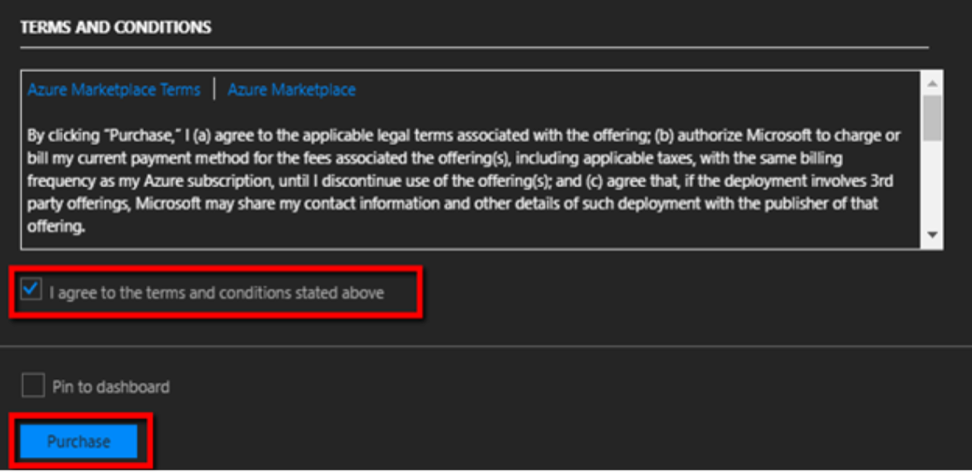Open the Azure Marketplace link
The width and height of the screenshot is (972, 472).
[291, 90]
